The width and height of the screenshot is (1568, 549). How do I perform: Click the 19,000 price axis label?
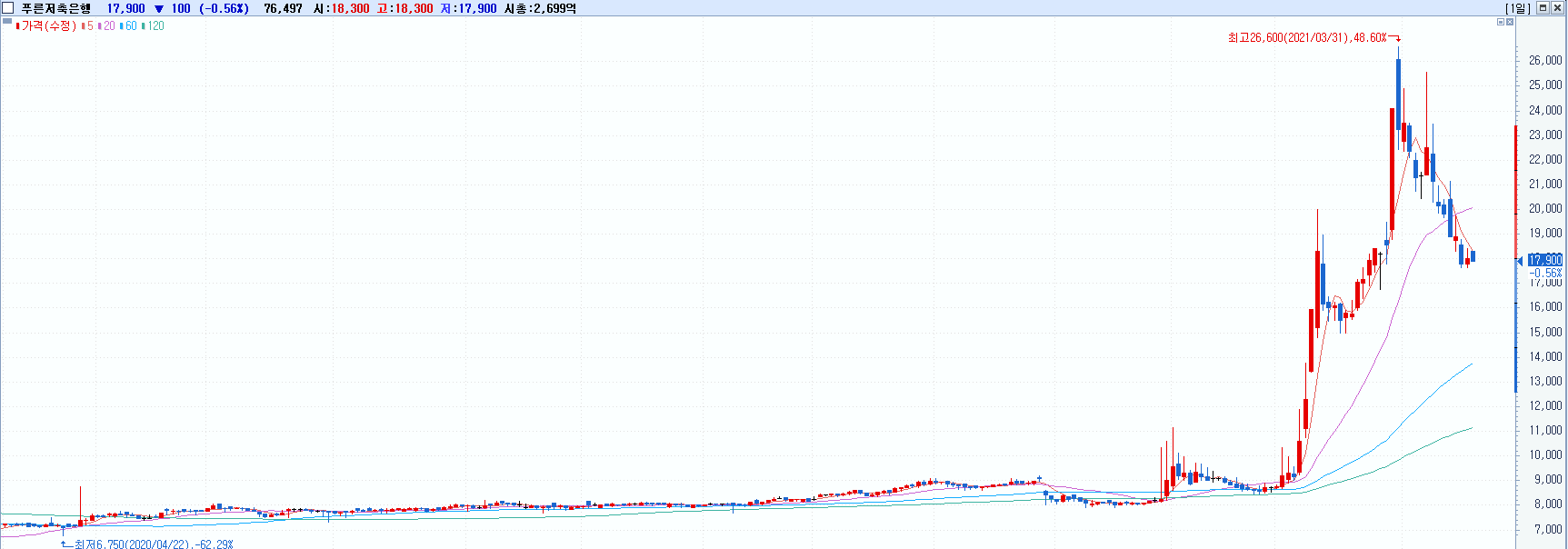1545,233
